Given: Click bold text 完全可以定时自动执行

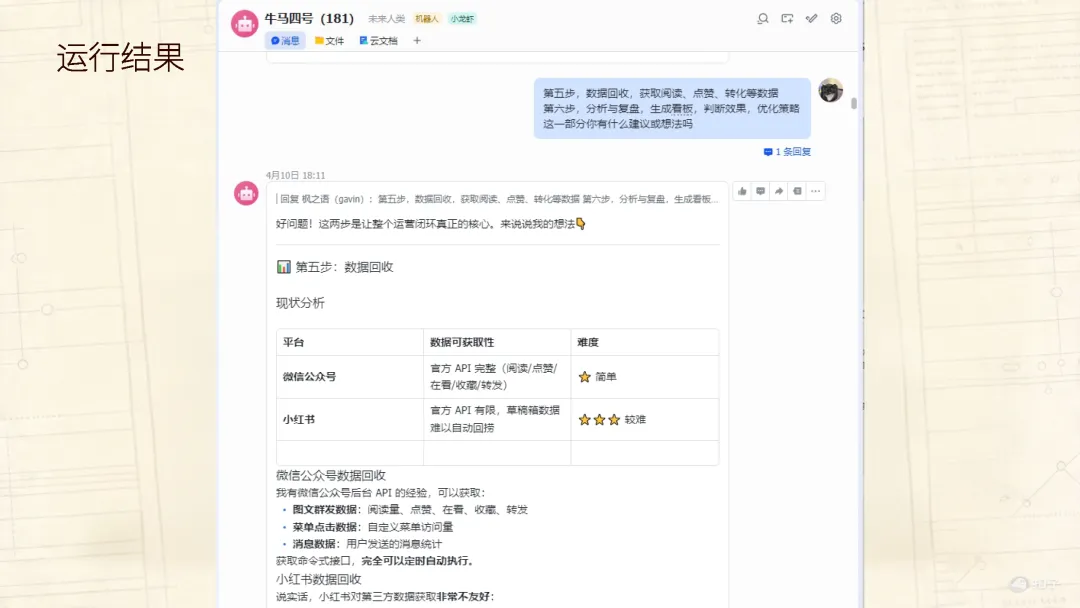Looking at the screenshot, I should click(417, 560).
